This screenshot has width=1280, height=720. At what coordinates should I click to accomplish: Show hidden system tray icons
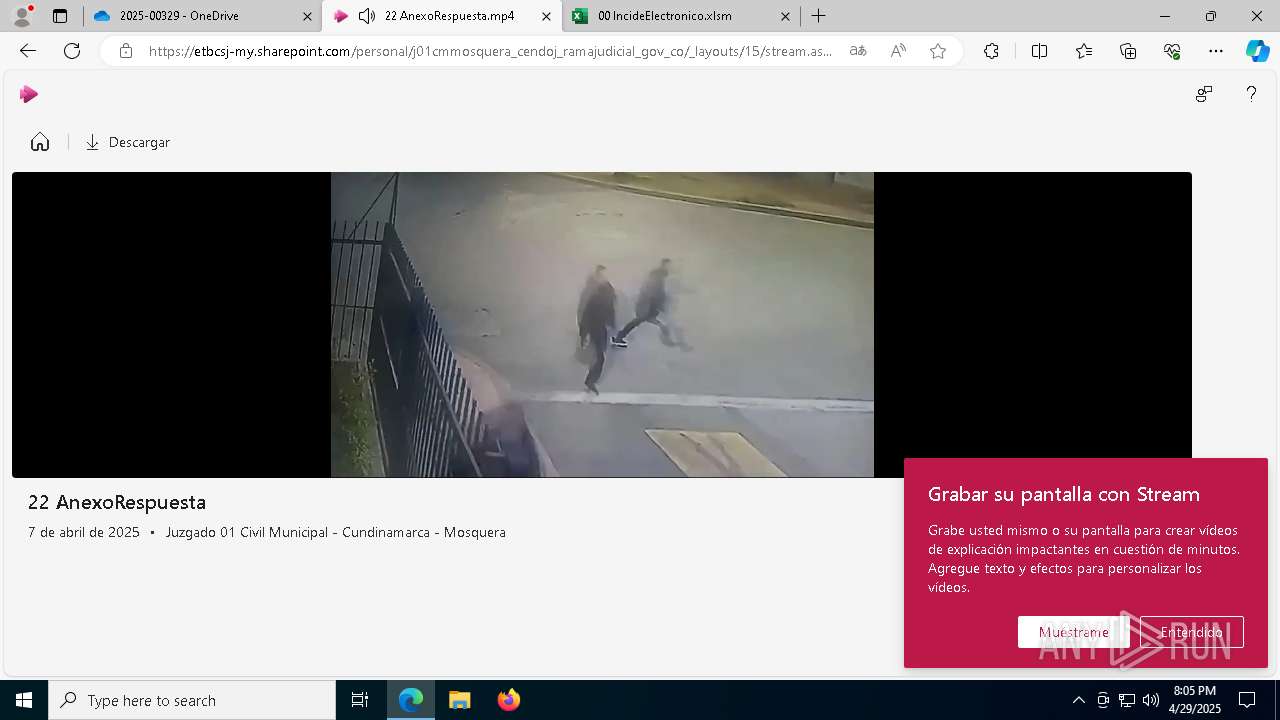(x=1078, y=700)
